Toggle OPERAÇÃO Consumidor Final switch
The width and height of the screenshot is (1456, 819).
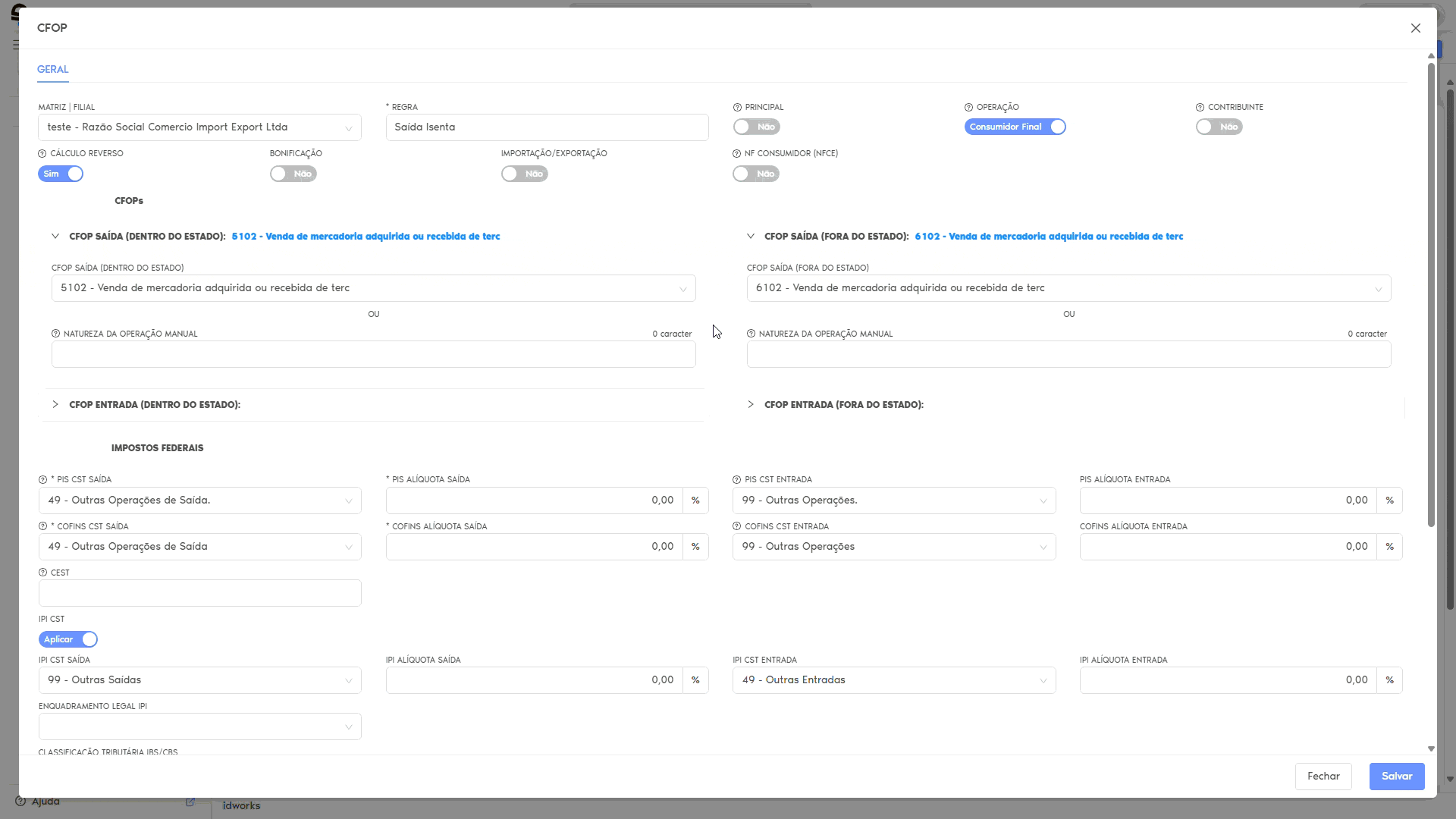[1015, 127]
